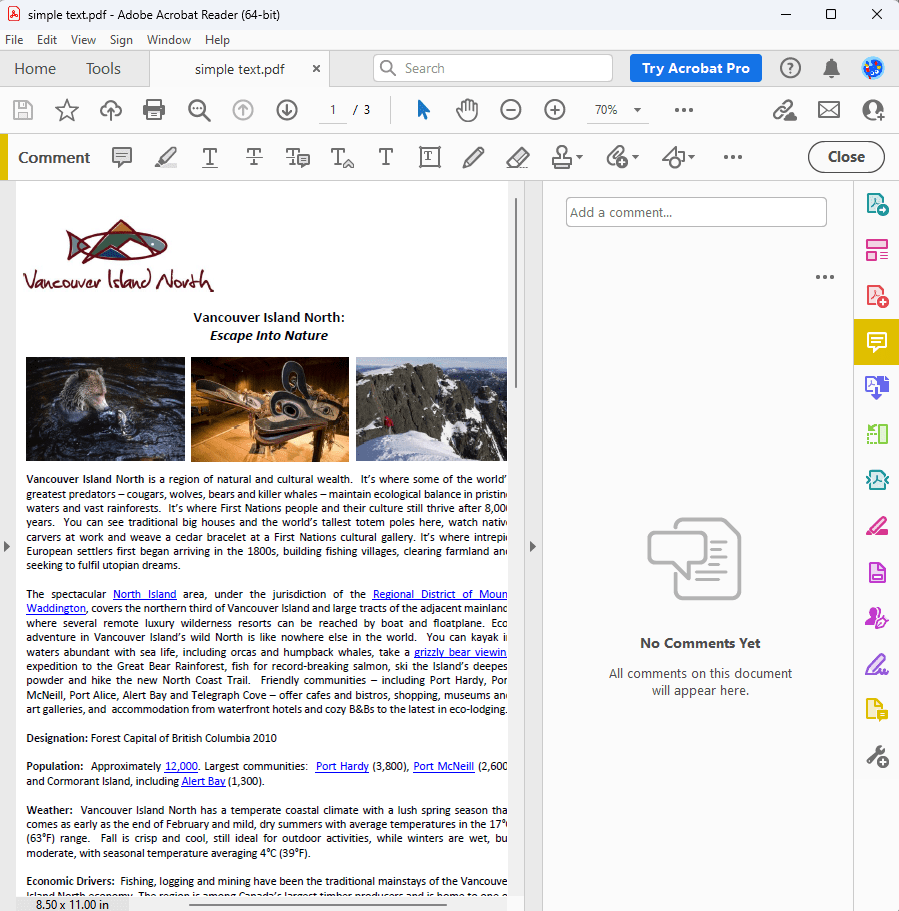Viewport: 899px width, 911px height.
Task: Open the Port Hardy hyperlink
Action: click(342, 766)
